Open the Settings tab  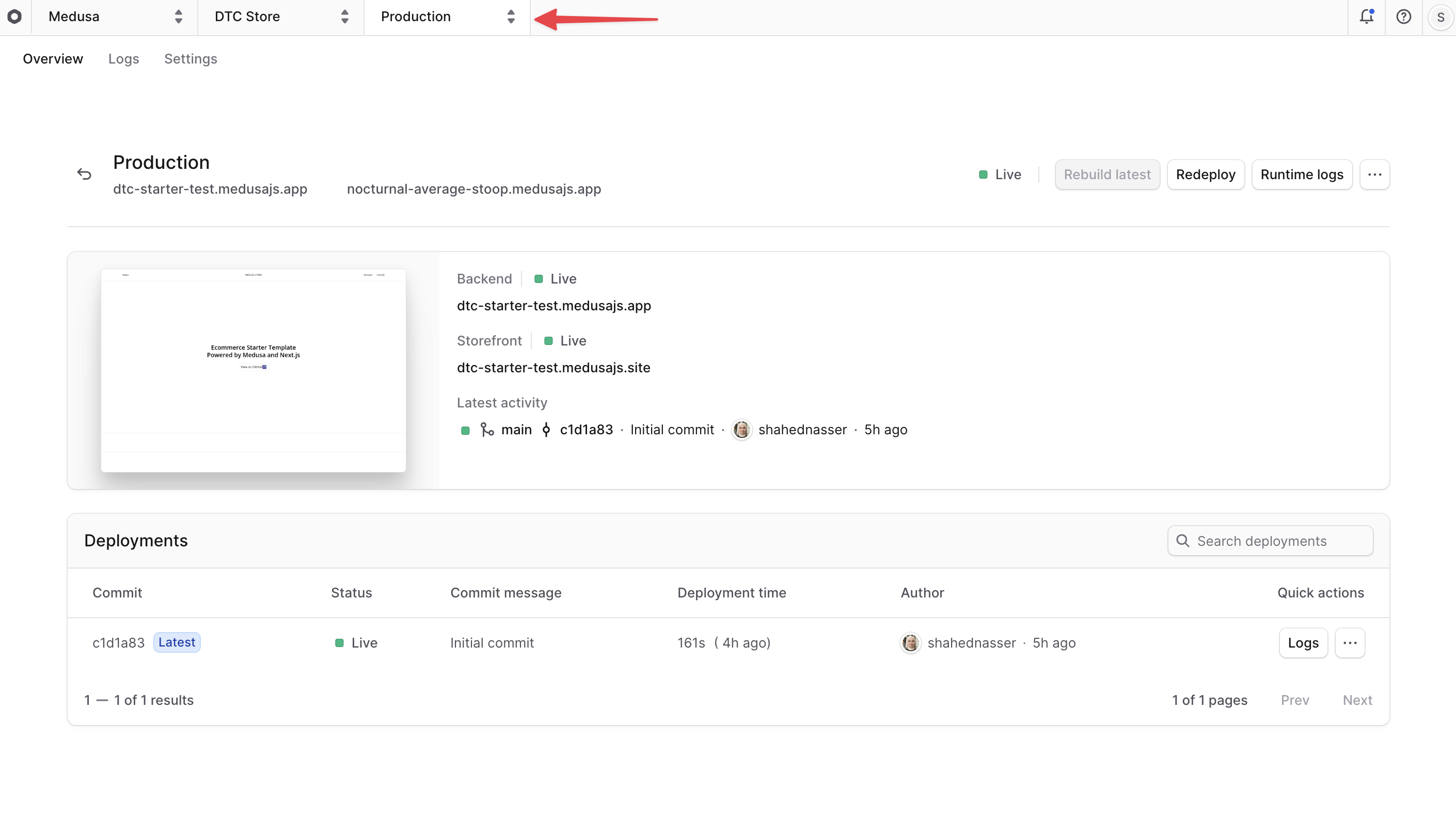coord(191,59)
